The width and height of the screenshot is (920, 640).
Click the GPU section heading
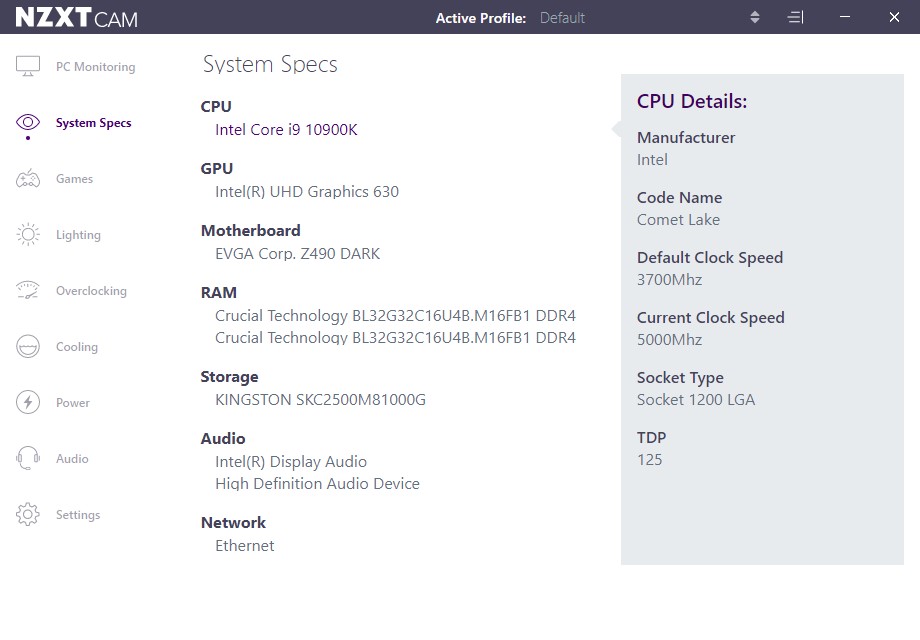click(x=217, y=168)
